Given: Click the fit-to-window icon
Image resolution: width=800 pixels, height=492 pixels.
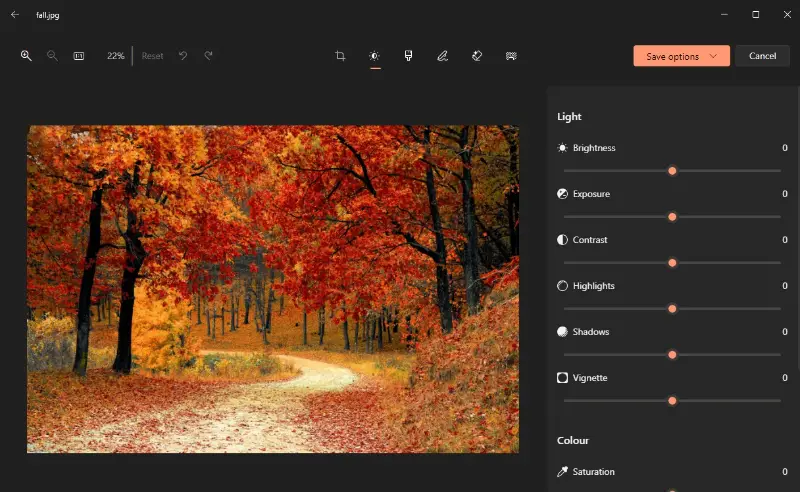Looking at the screenshot, I should point(78,56).
